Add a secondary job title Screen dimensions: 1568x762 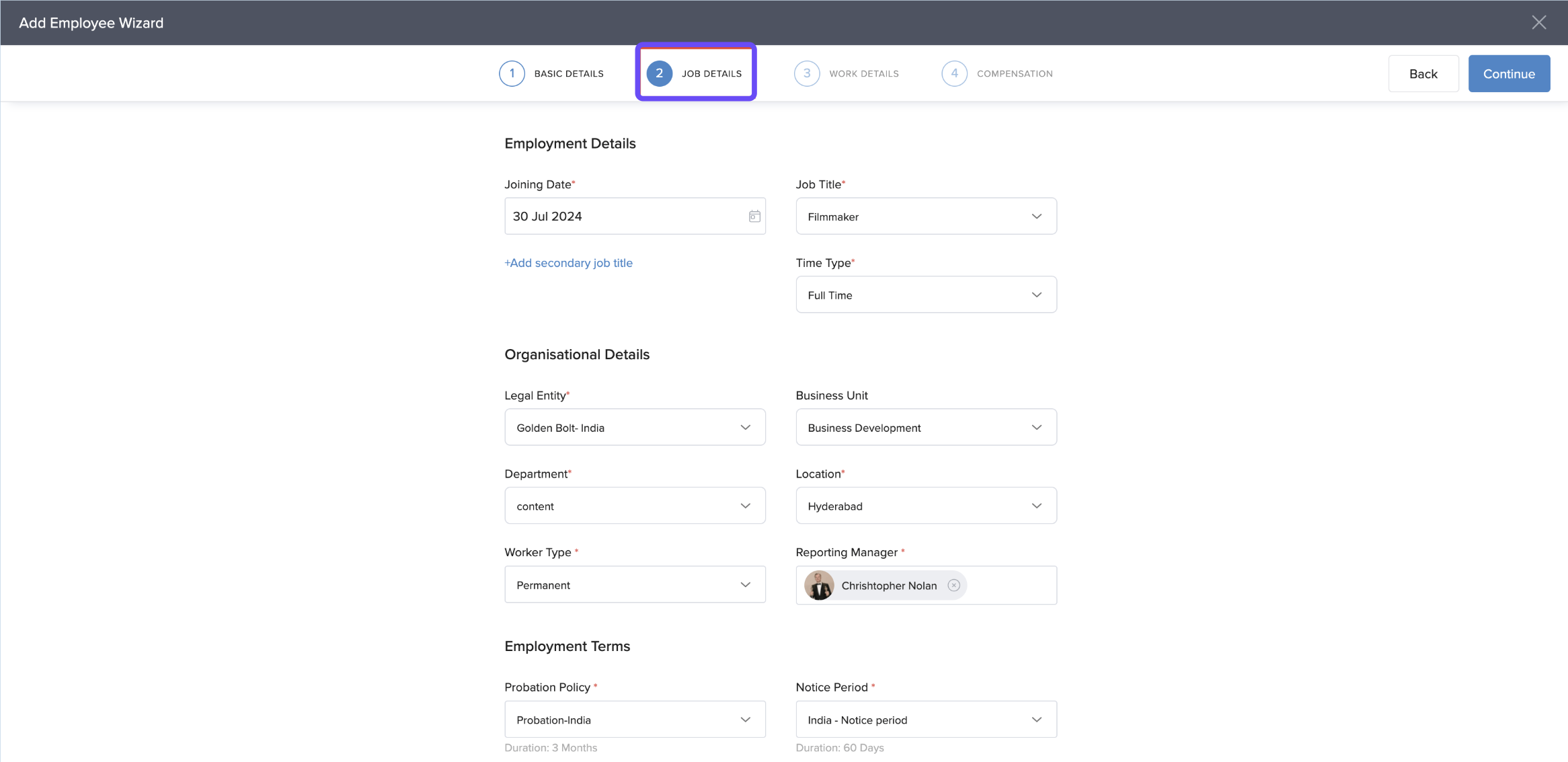tap(568, 262)
